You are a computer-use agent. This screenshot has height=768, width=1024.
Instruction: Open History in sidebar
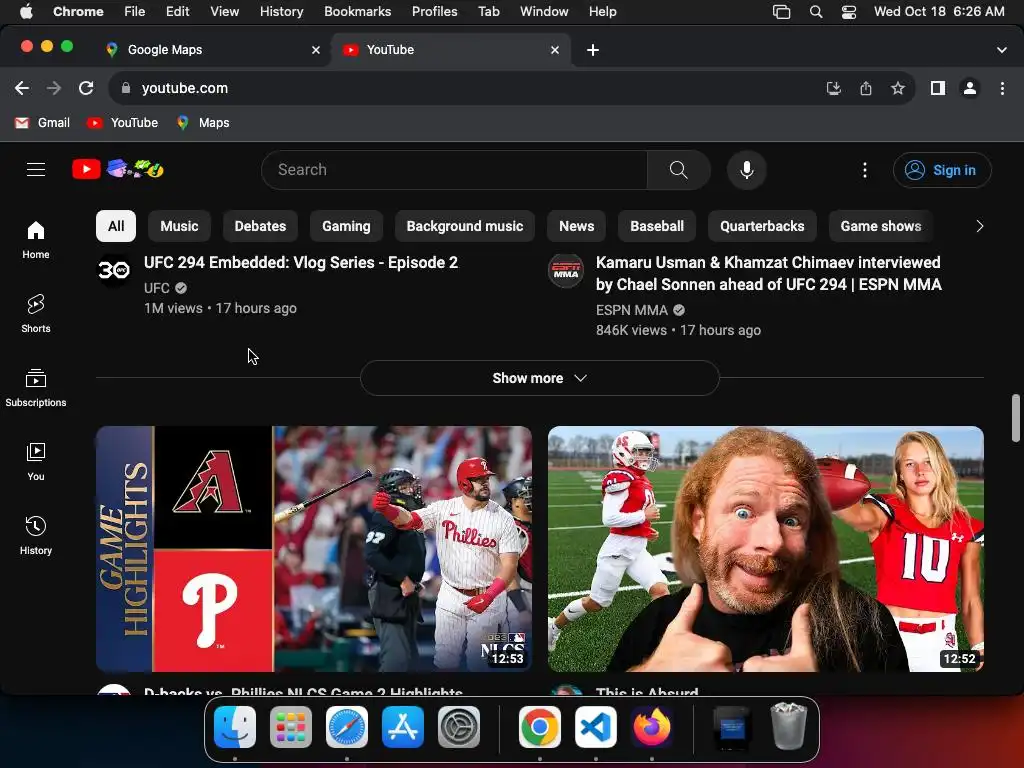click(36, 536)
